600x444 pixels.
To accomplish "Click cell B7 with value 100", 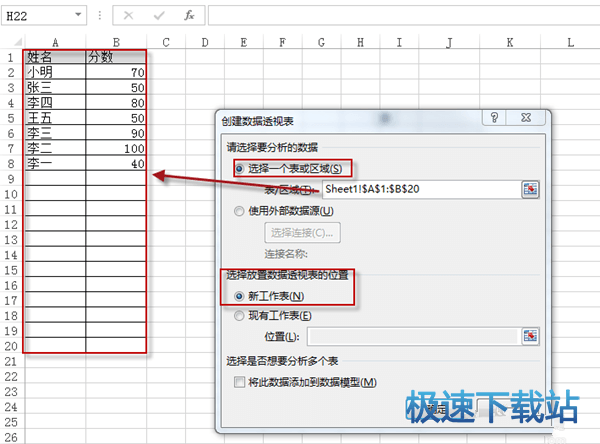I will (116, 148).
